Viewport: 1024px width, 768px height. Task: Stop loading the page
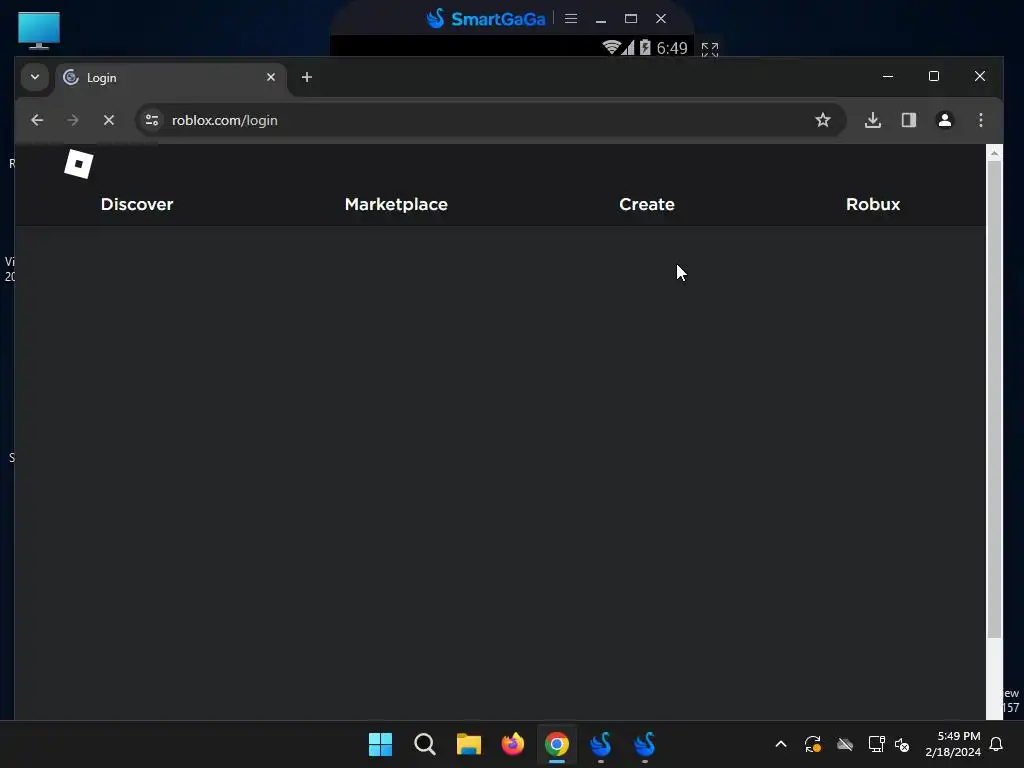[109, 120]
